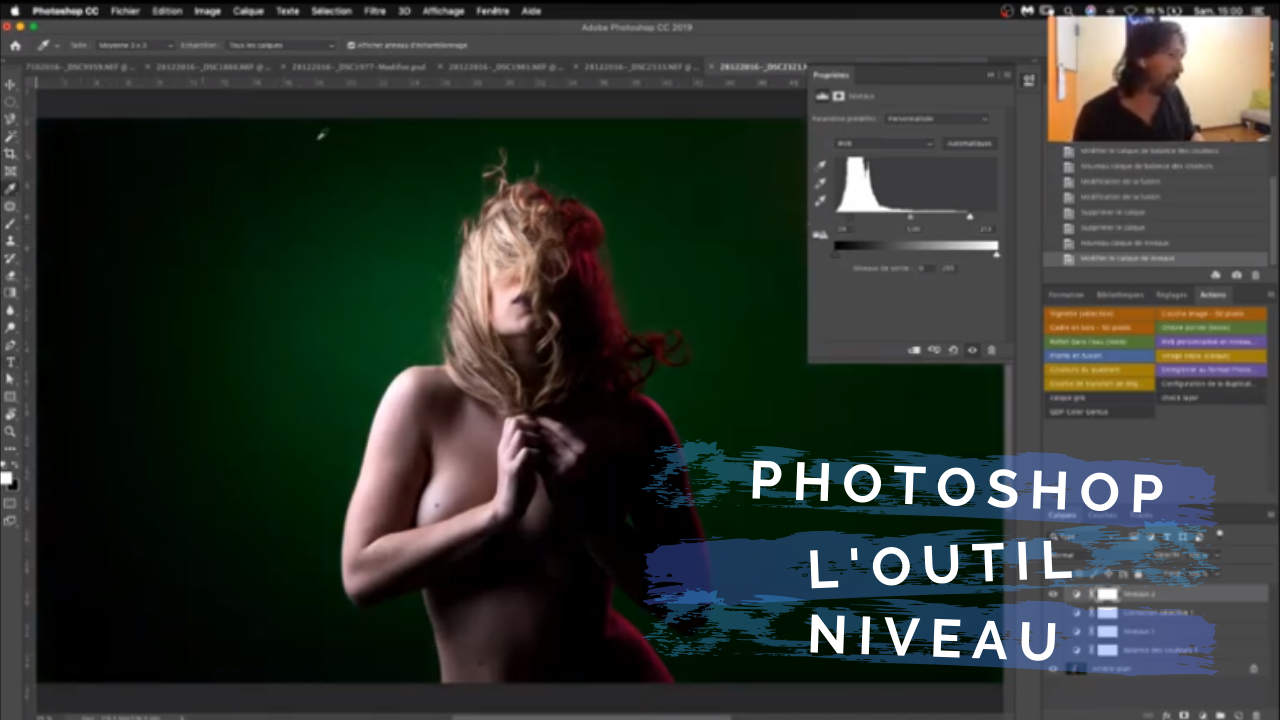This screenshot has height=720, width=1280.
Task: Toggle 'Afficher anneau d'échantillonnage' checkbox
Action: pos(351,45)
